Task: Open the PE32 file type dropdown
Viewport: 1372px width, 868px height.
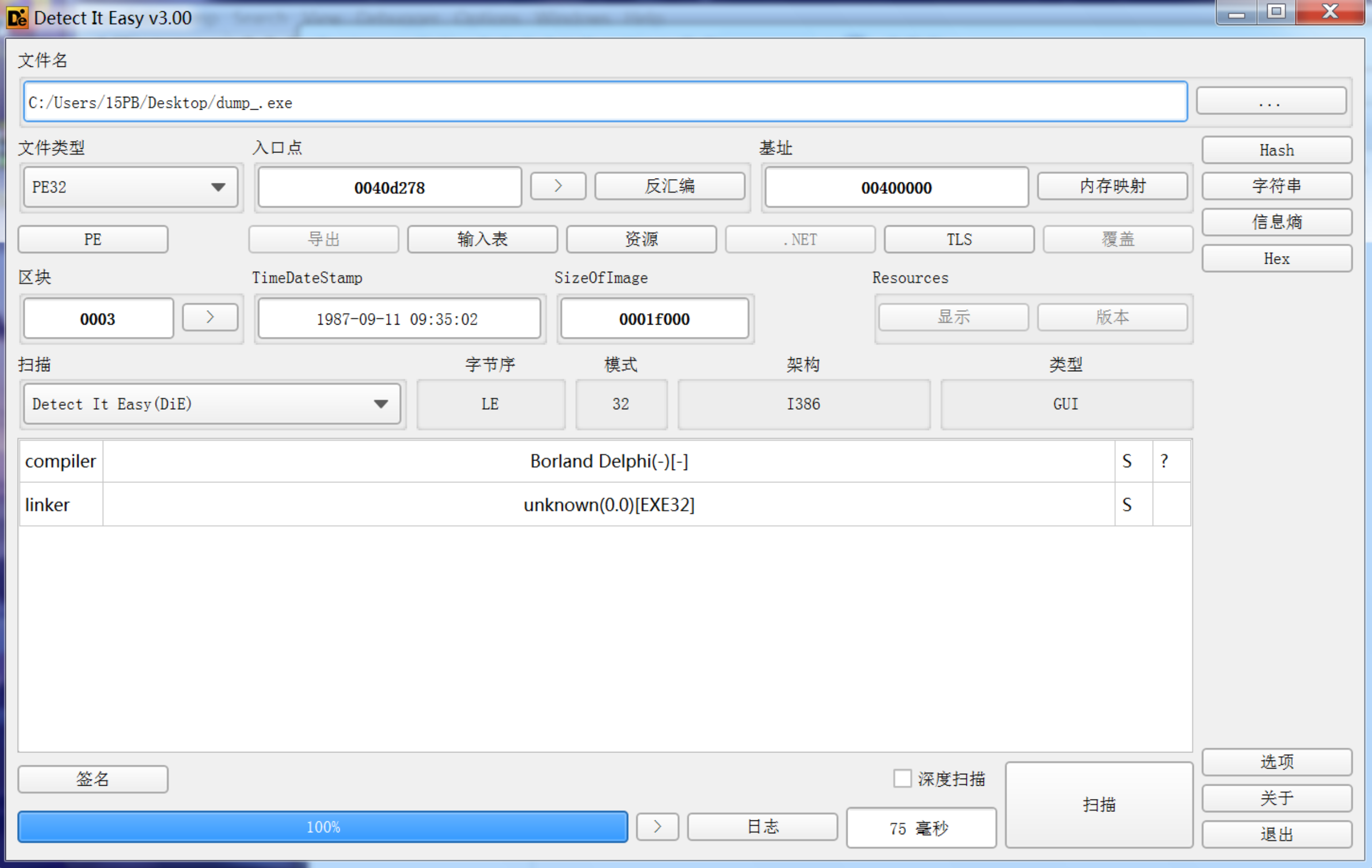Action: [x=130, y=187]
